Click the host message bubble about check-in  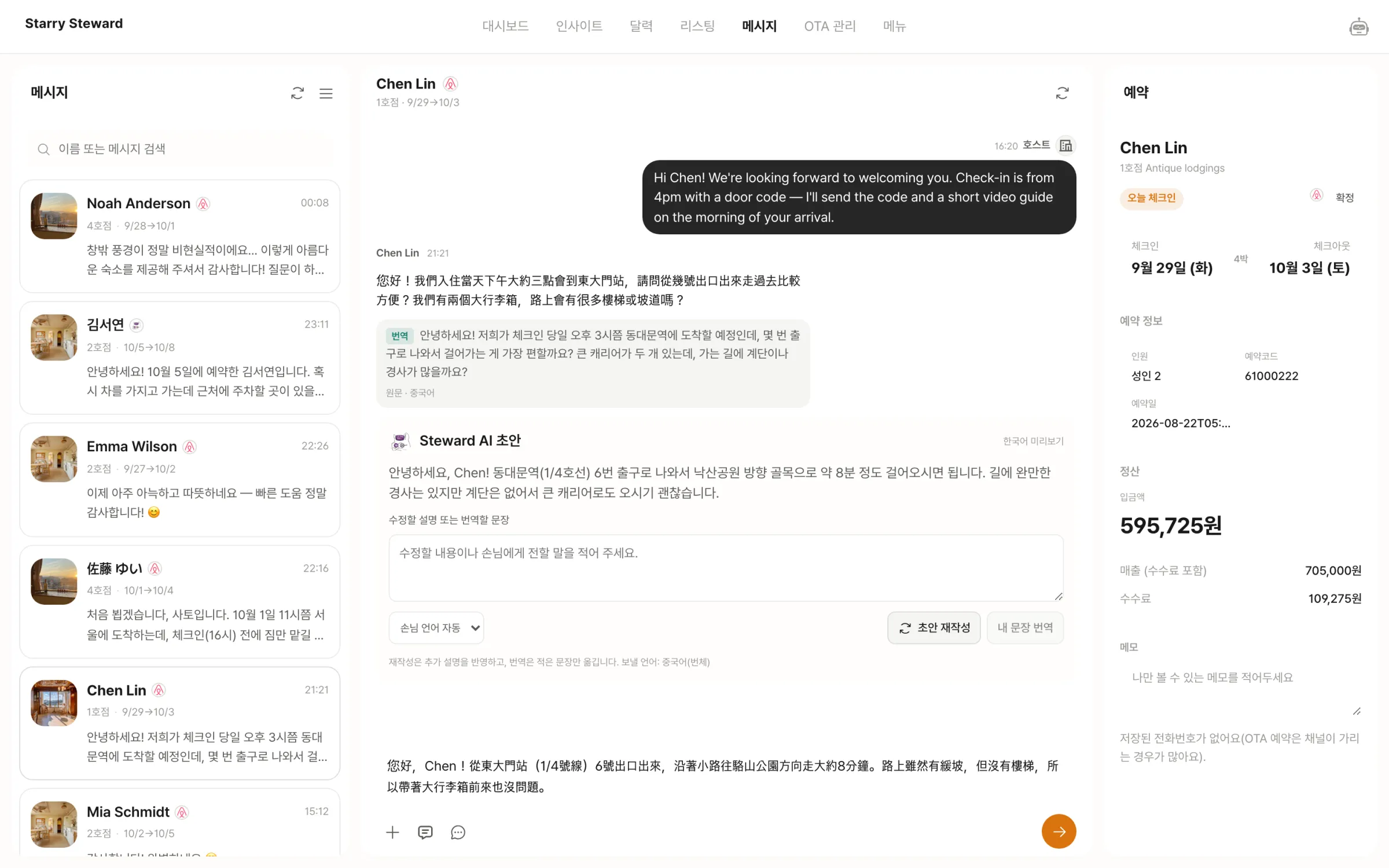[x=859, y=197]
